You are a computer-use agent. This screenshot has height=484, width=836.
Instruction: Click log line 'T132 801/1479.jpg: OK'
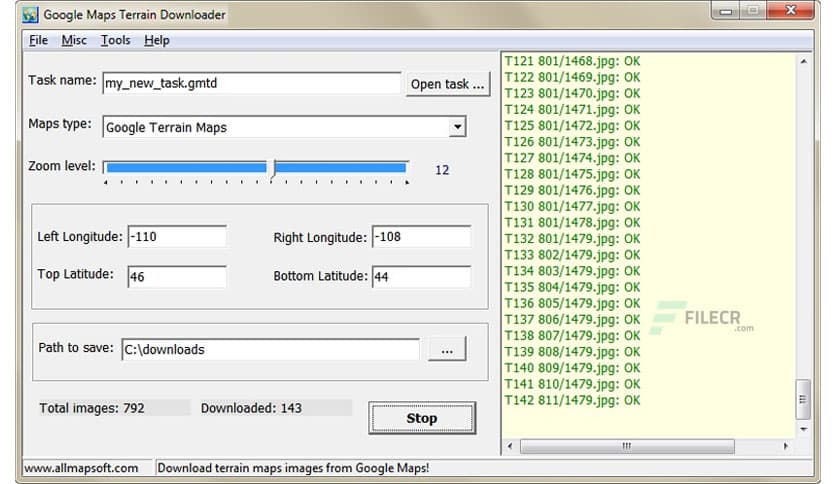(x=572, y=239)
